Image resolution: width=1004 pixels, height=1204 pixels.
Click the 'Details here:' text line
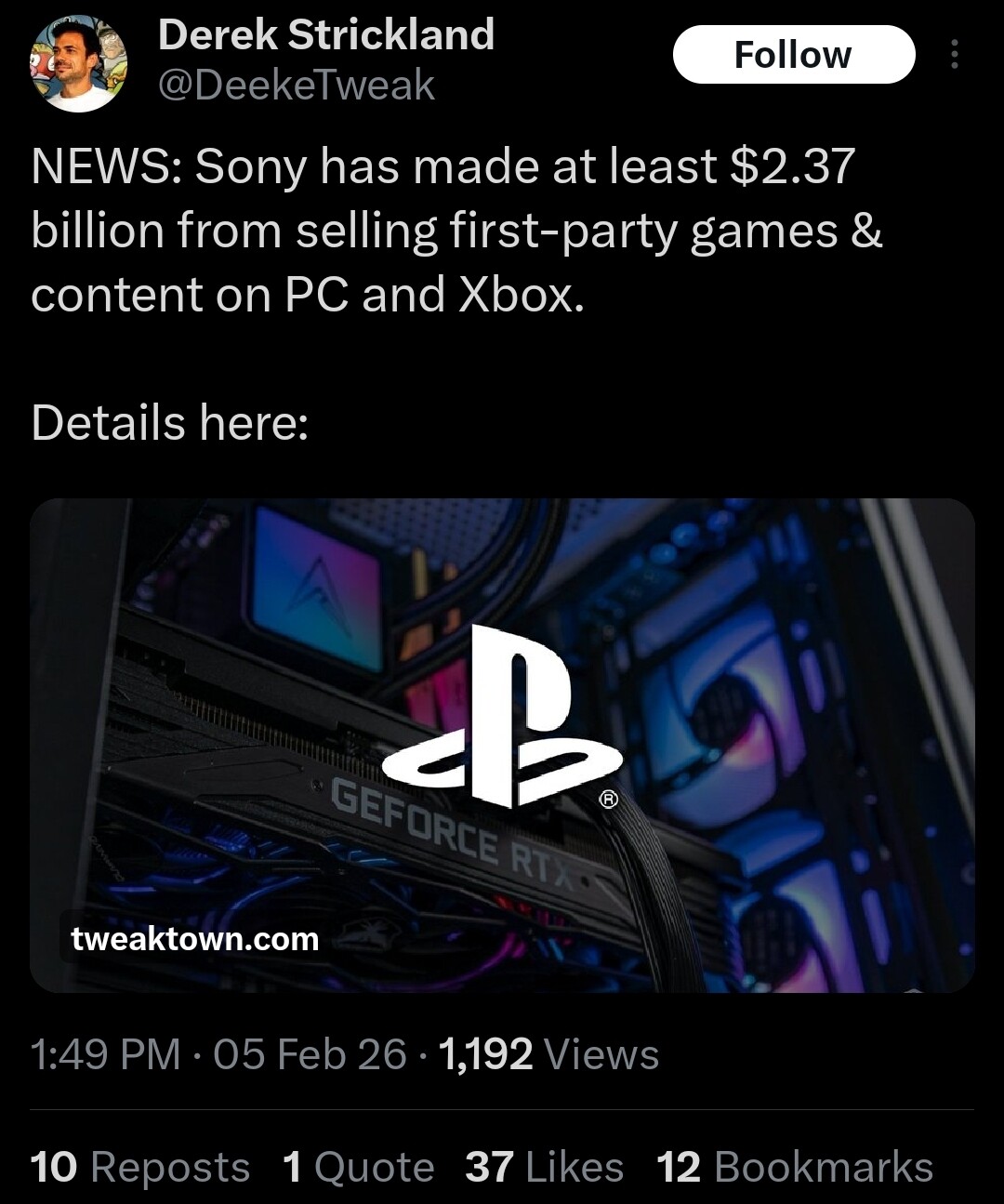click(x=170, y=423)
